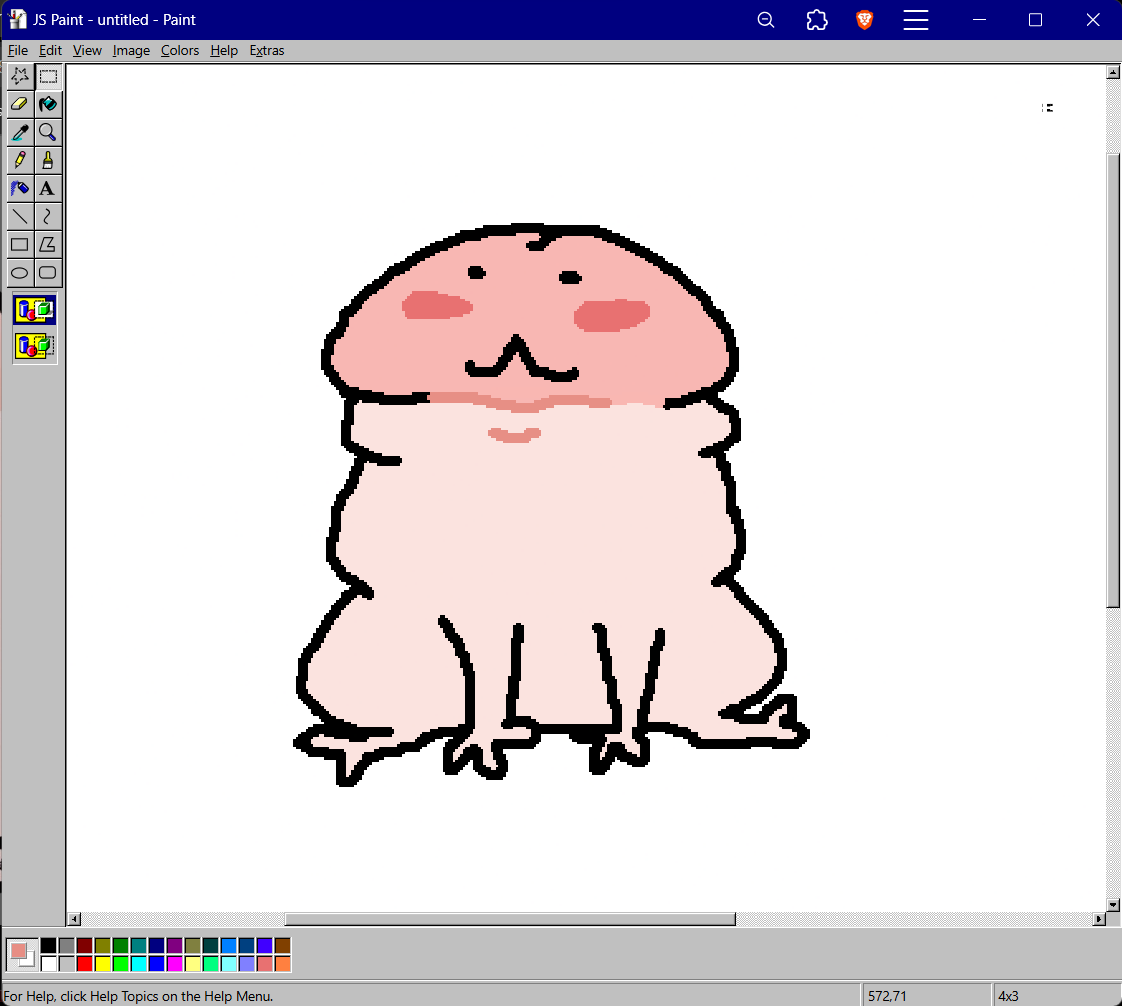
Task: Open the Help menu
Action: click(224, 51)
